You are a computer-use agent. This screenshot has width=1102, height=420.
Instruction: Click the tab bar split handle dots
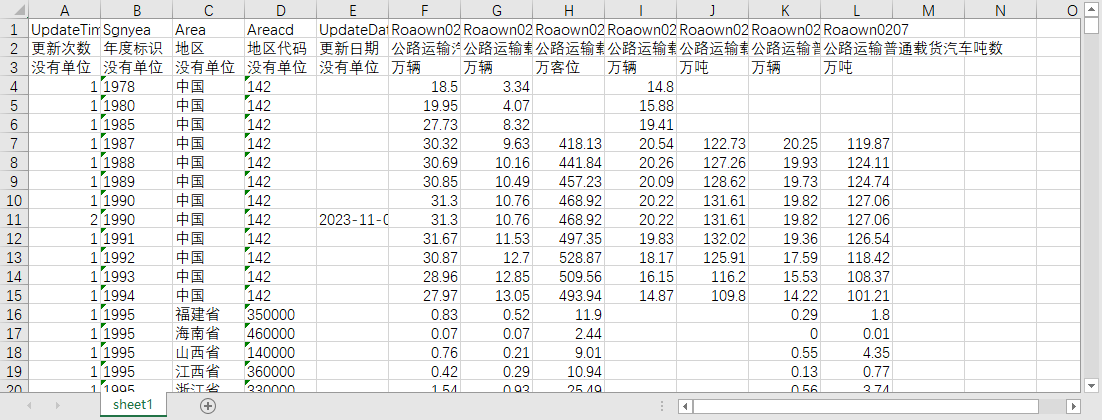tap(661, 406)
